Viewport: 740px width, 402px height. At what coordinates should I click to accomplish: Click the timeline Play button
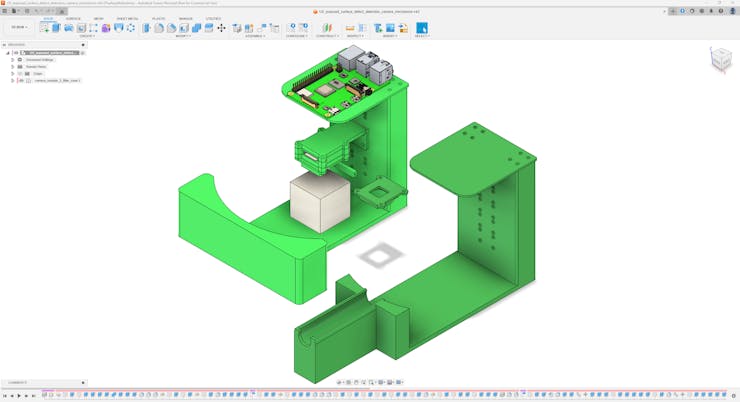pos(19,396)
